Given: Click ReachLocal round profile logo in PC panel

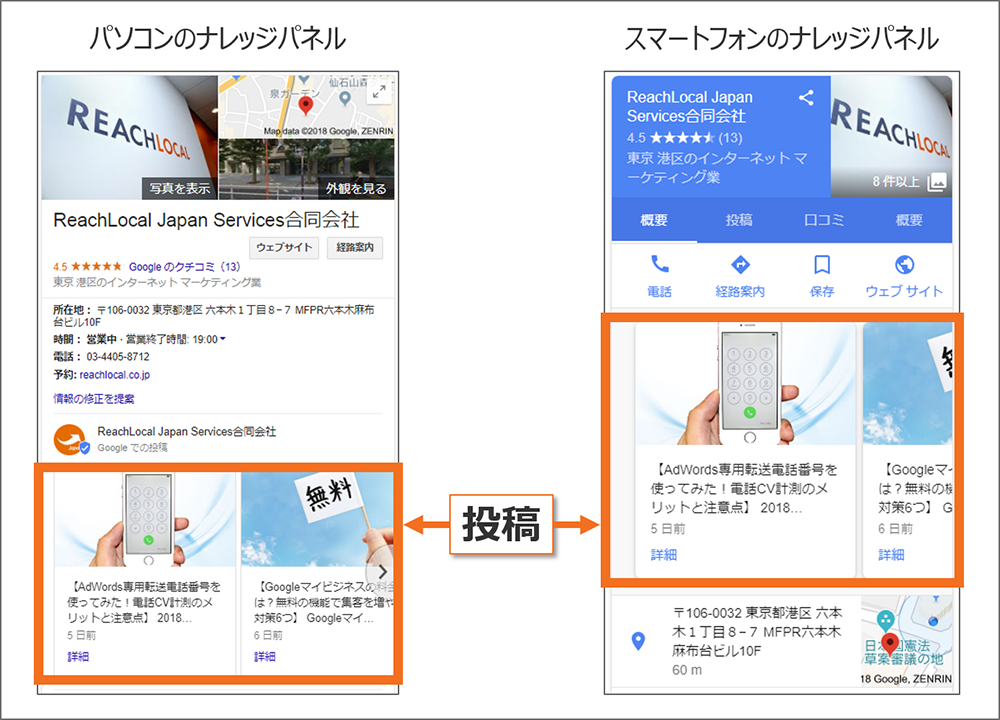Looking at the screenshot, I should (x=70, y=440).
